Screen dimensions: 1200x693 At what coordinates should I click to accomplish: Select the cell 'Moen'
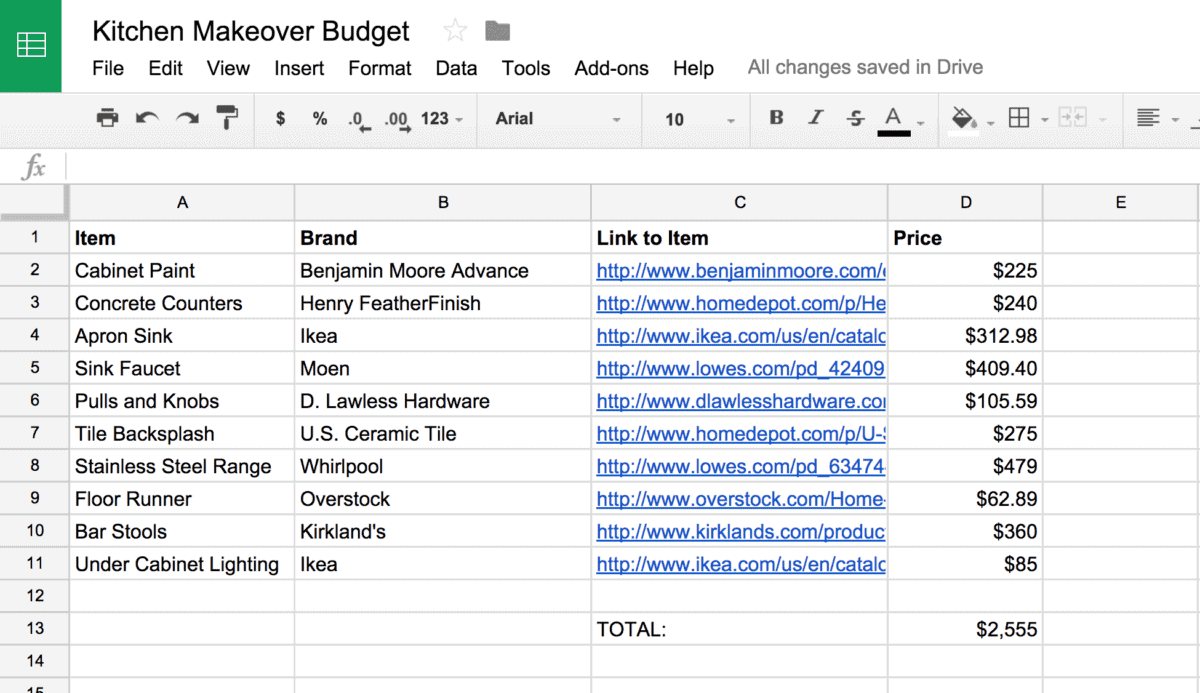[x=443, y=368]
